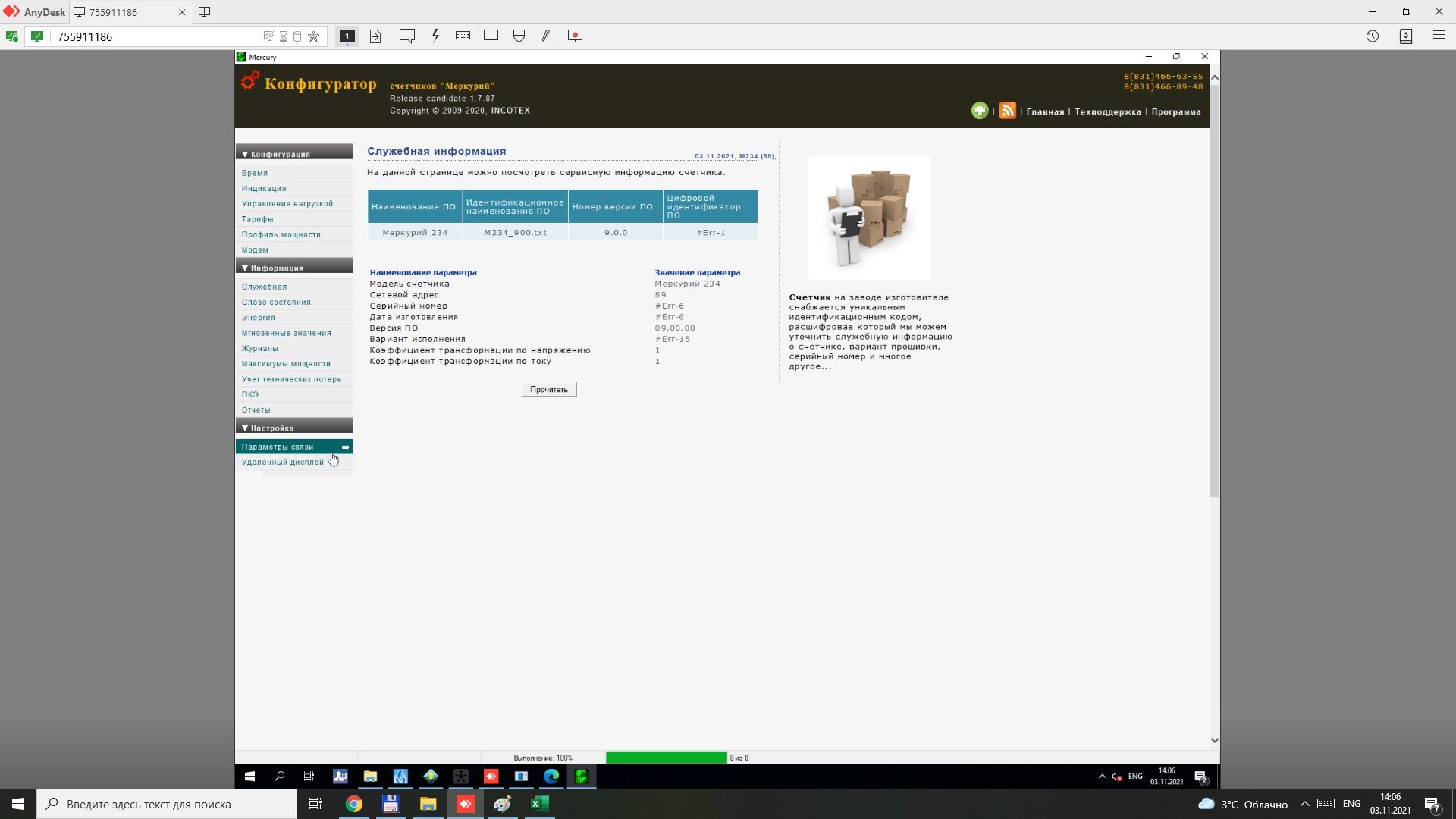The height and width of the screenshot is (819, 1456).
Task: Start session recording with the red dot icon
Action: click(x=576, y=36)
